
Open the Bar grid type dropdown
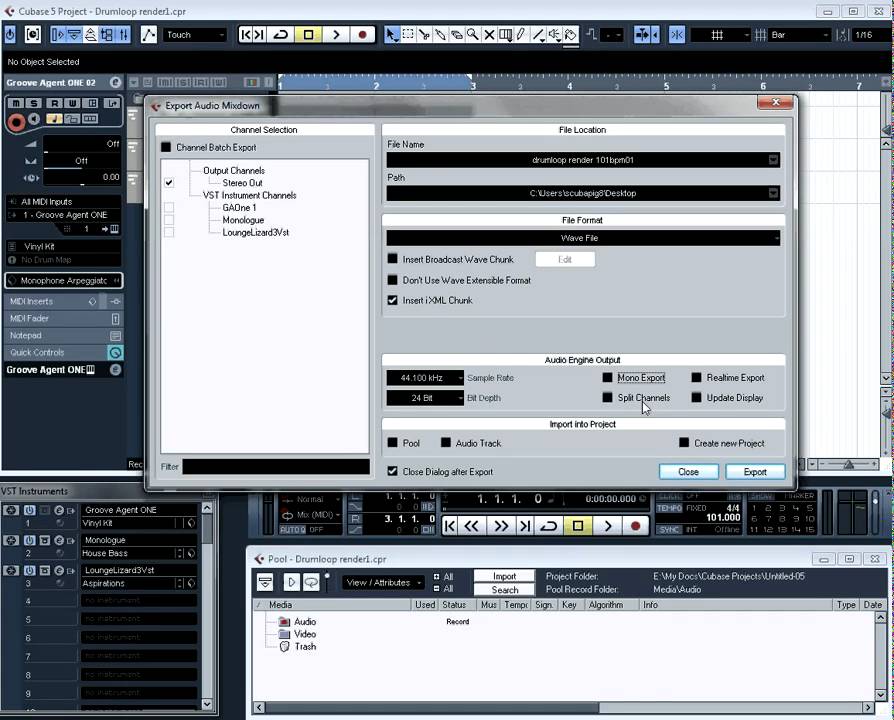coord(799,35)
